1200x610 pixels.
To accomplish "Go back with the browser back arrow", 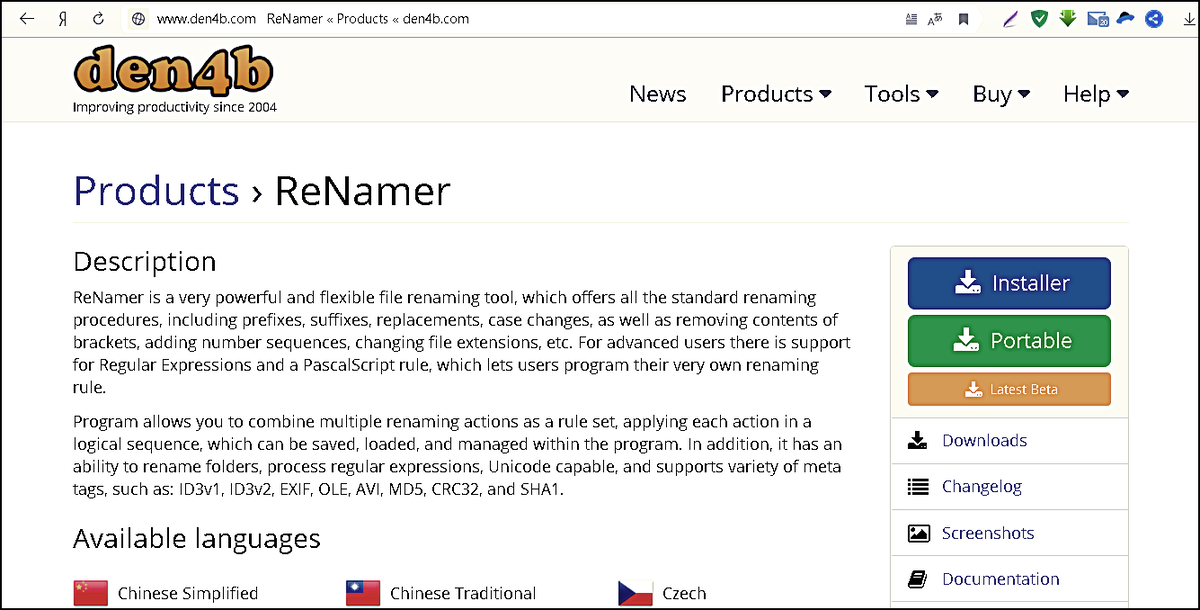I will coord(27,19).
